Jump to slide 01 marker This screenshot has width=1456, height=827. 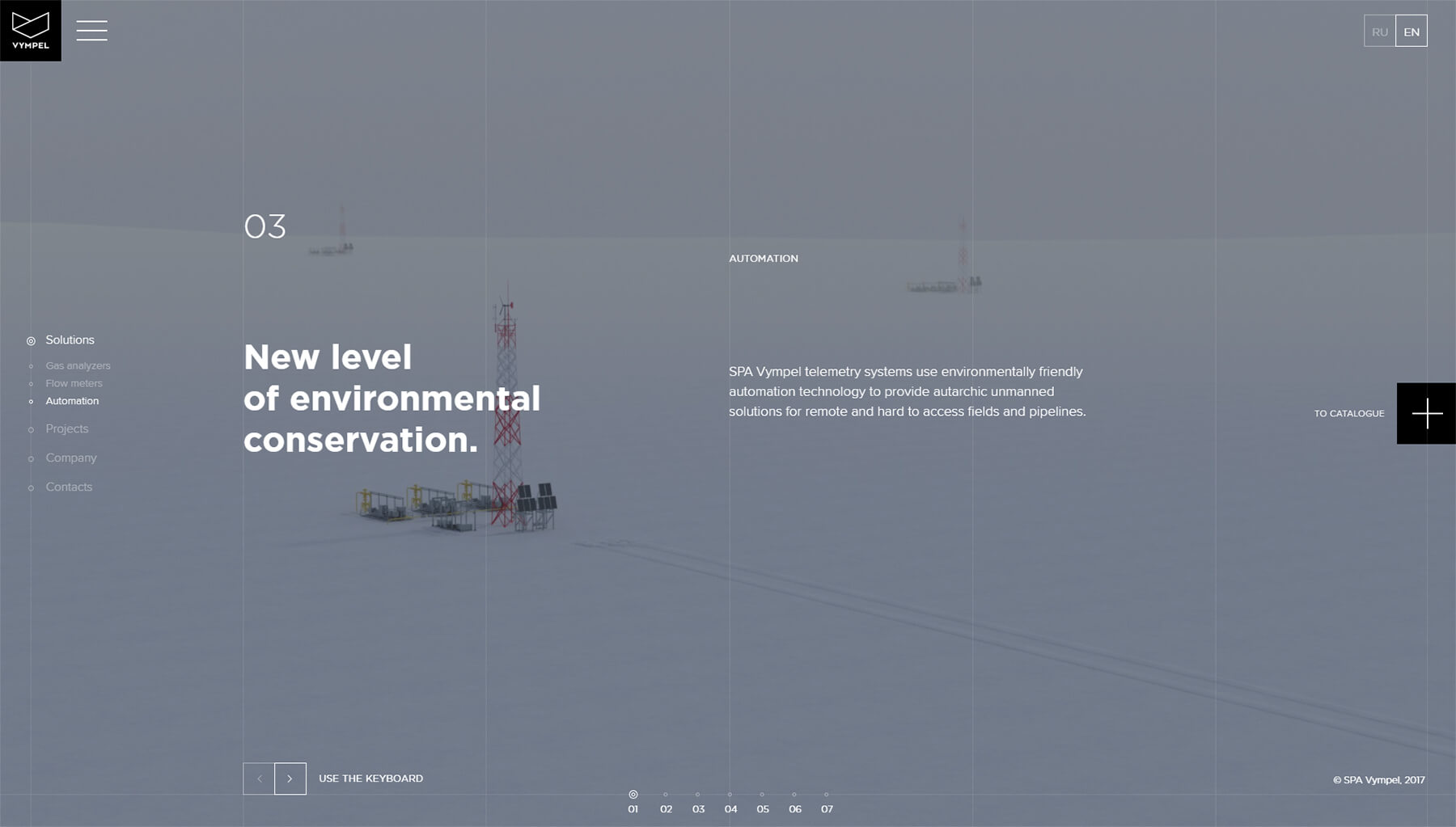pos(633,801)
